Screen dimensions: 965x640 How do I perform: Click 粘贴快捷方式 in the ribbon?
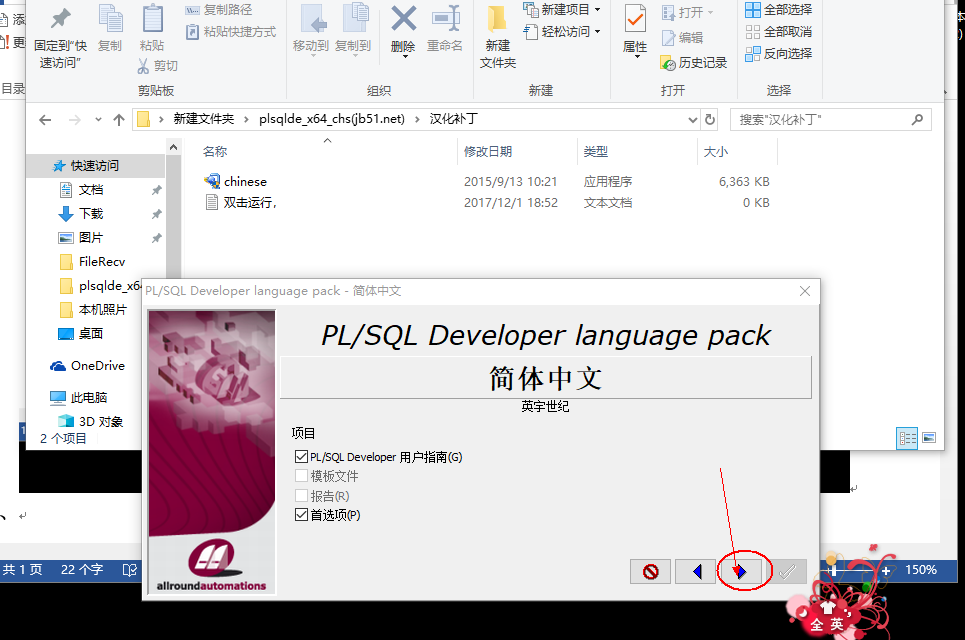(x=231, y=31)
